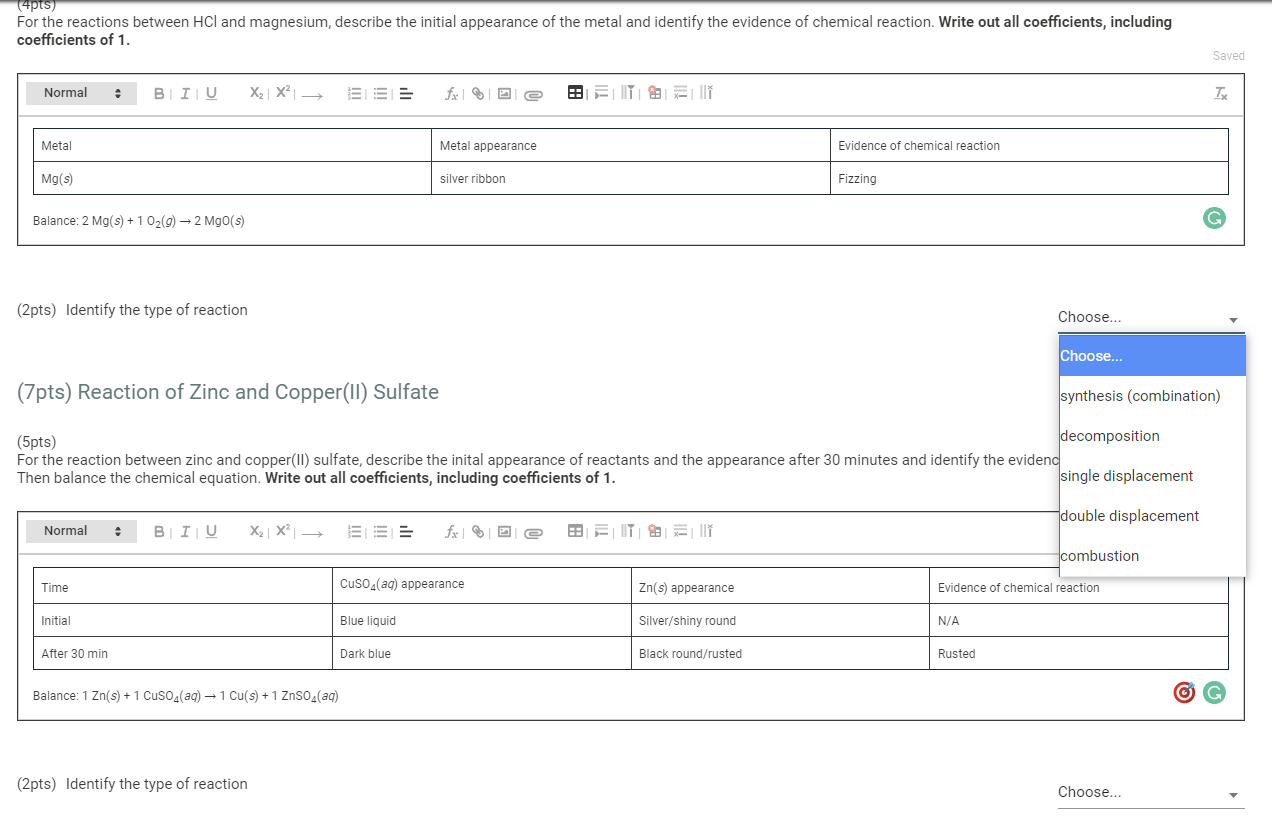The image size is (1272, 838).
Task: Apply superscript in the zinc reaction editor
Action: click(x=283, y=531)
